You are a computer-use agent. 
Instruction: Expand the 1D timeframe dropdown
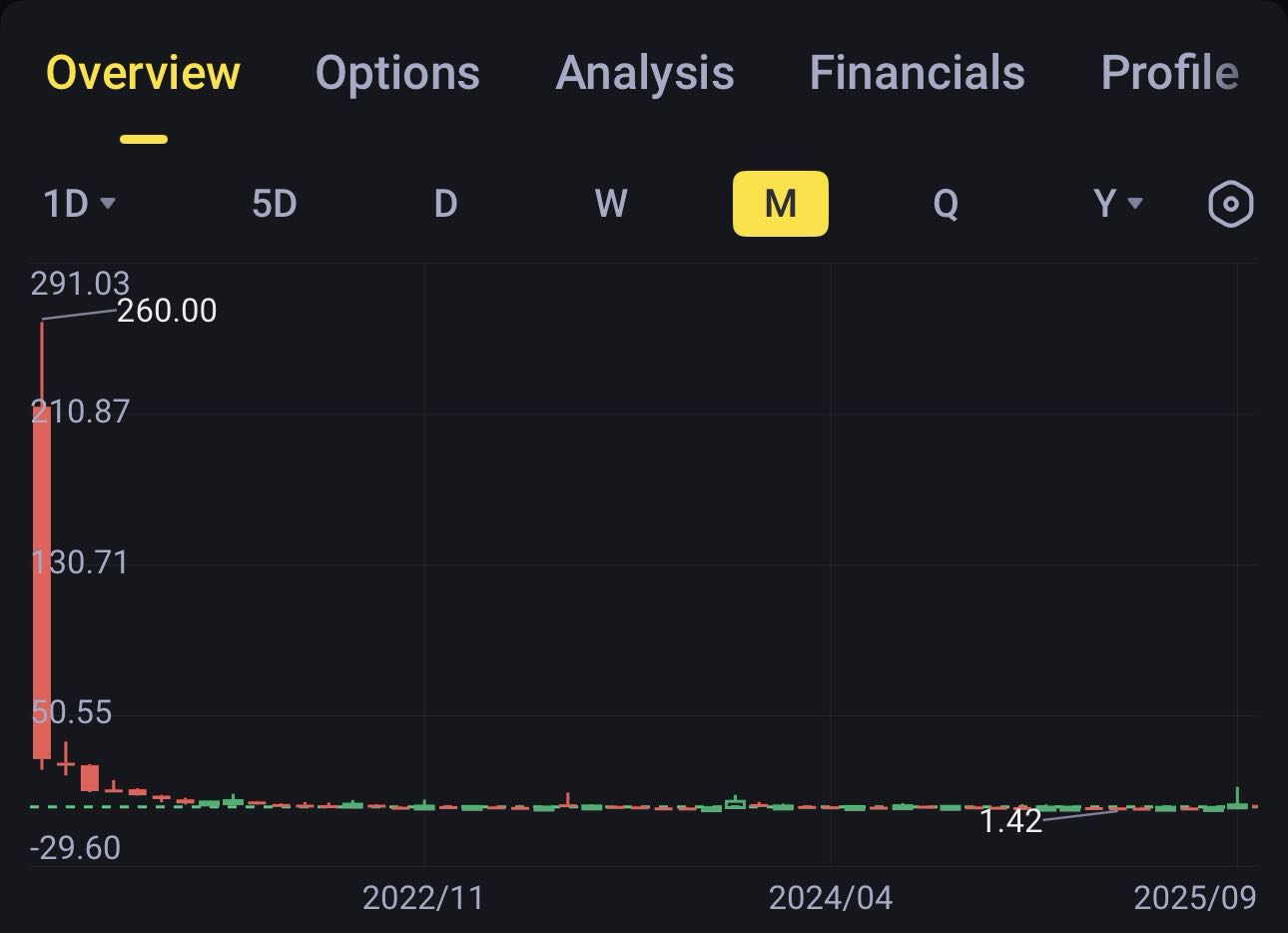click(x=79, y=204)
